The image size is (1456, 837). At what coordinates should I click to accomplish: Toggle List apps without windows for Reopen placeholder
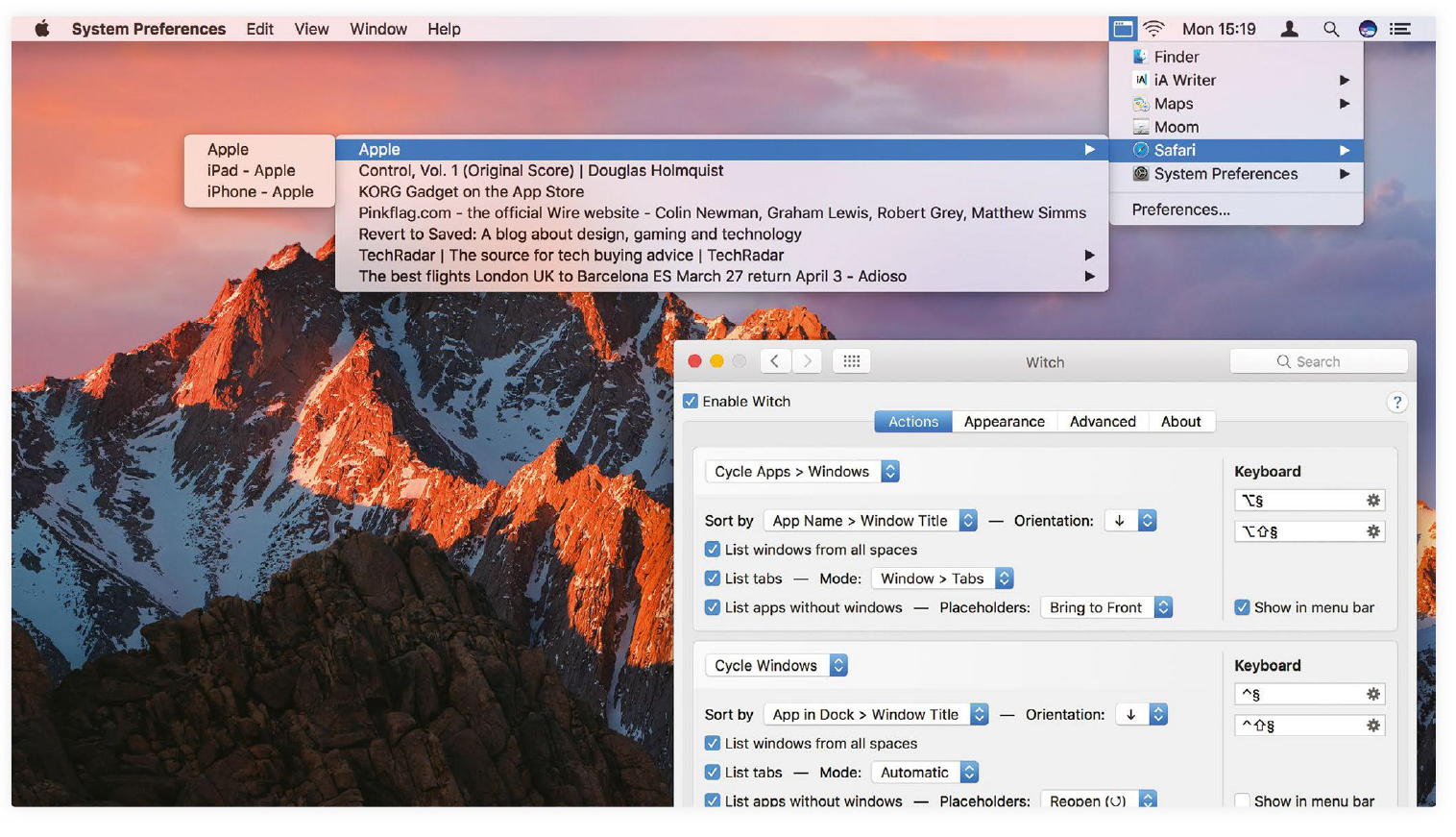coord(713,800)
